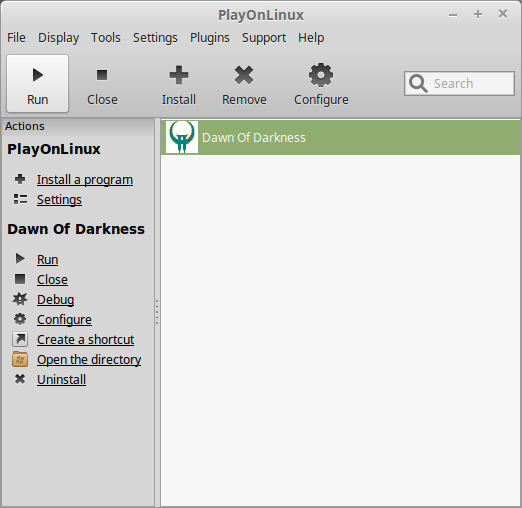Minimize the PlayOnLinux window
This screenshot has width=522, height=508.
[453, 15]
